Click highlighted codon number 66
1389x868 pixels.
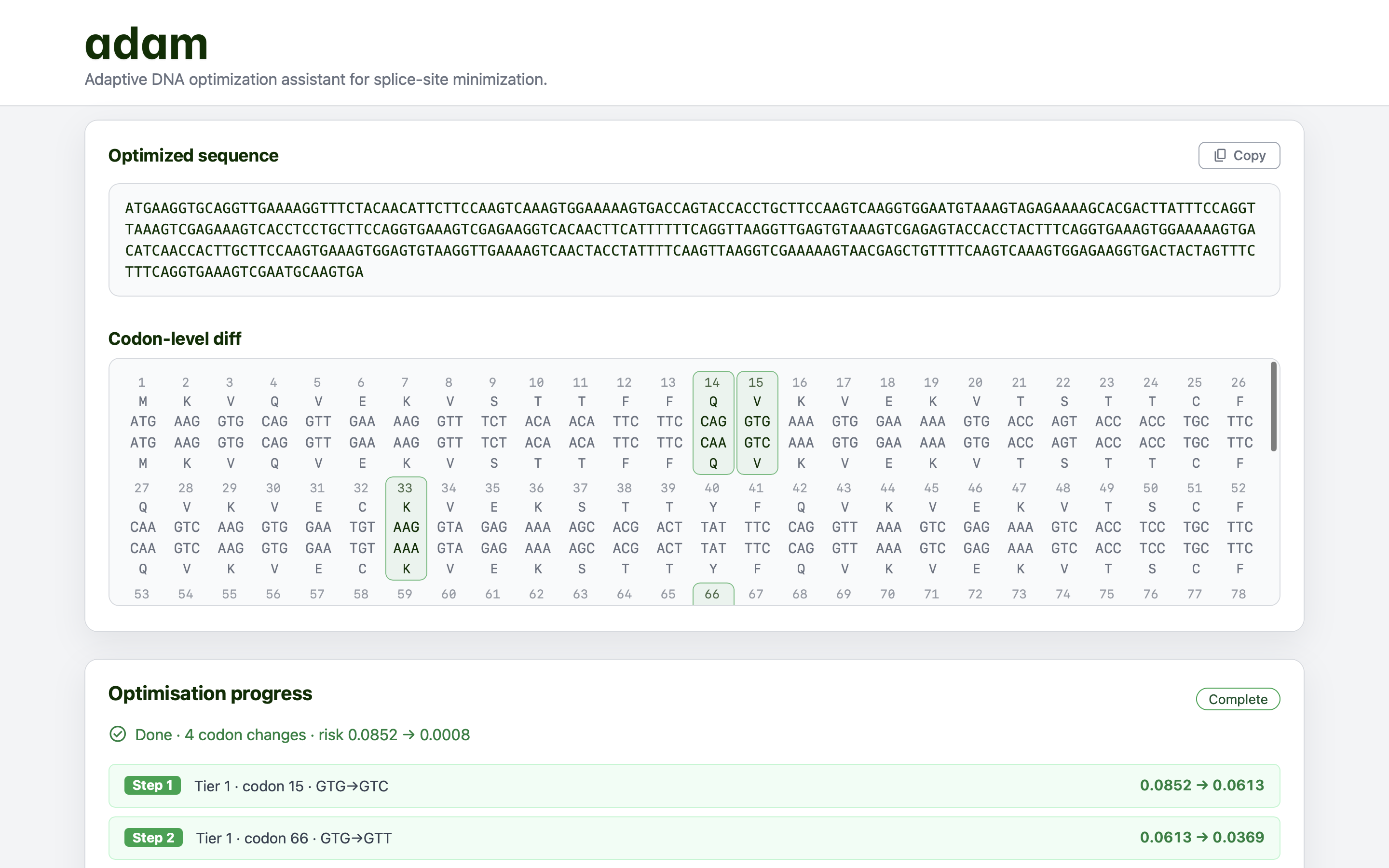click(713, 594)
